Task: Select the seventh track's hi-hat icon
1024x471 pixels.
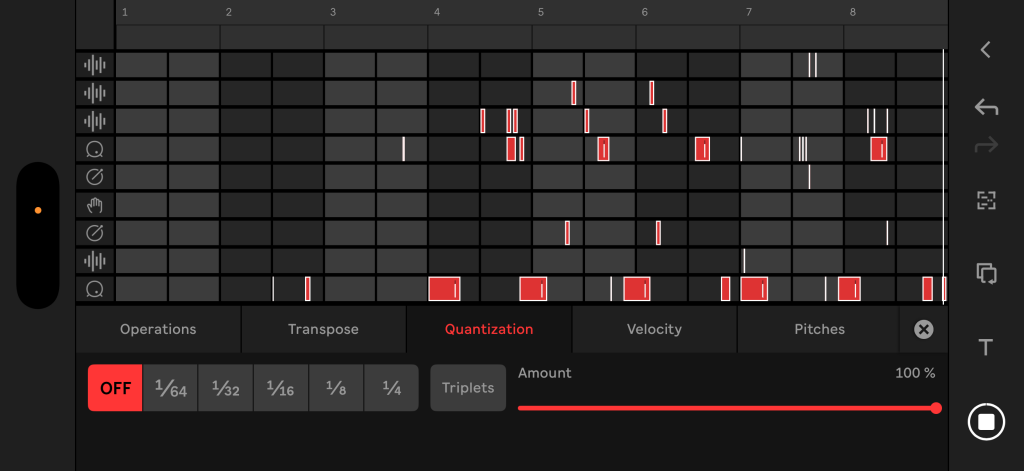Action: (x=95, y=233)
